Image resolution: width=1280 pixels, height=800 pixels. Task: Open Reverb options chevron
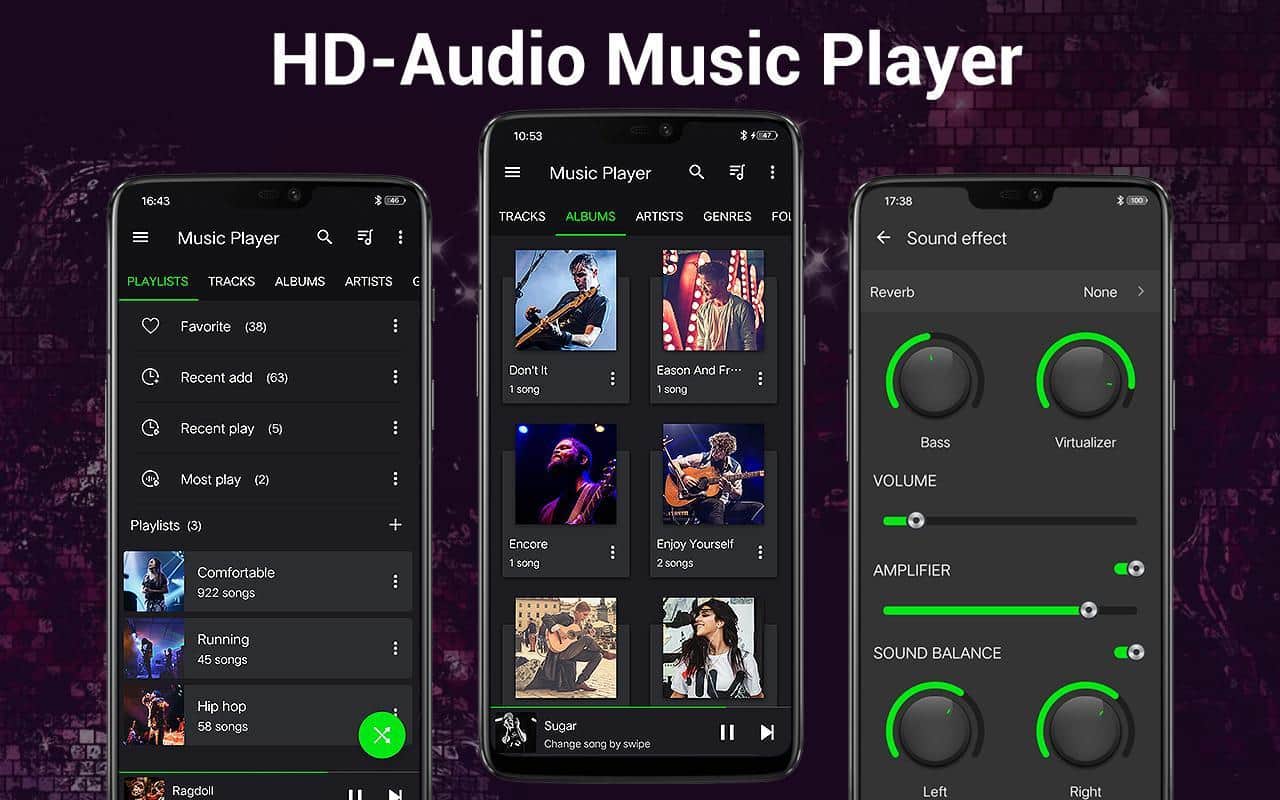(1140, 292)
